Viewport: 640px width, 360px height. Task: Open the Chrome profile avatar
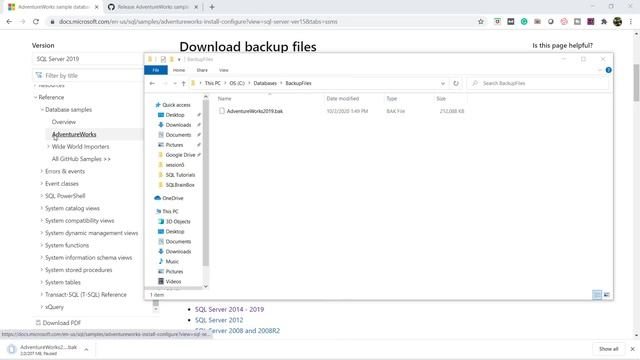(618, 22)
